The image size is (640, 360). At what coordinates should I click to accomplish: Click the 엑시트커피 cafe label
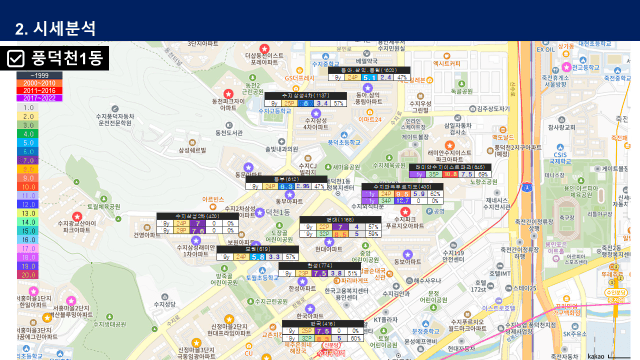(x=447, y=64)
